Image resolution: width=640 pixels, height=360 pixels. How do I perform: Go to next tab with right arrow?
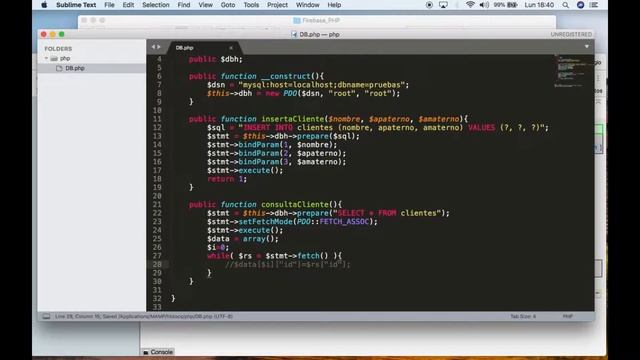coord(159,47)
